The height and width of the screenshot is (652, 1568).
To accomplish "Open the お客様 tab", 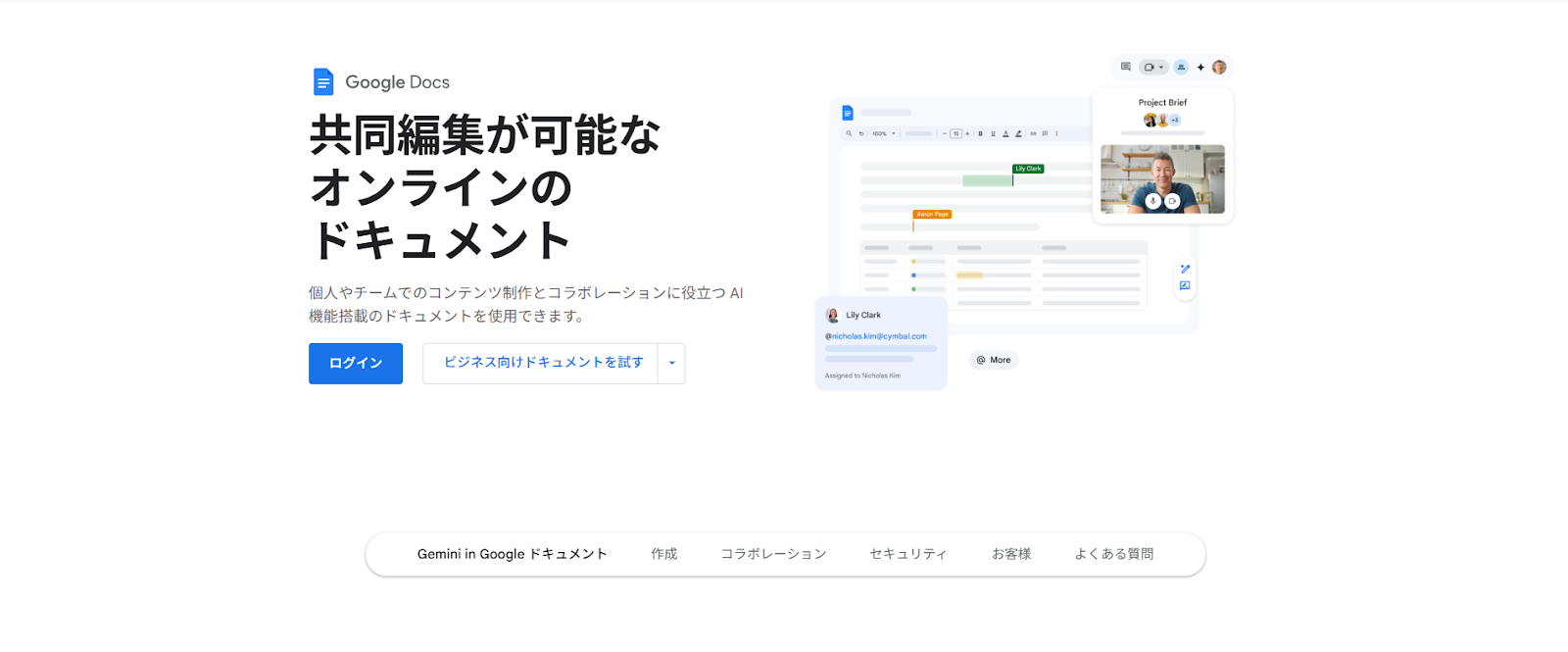I will (1011, 554).
